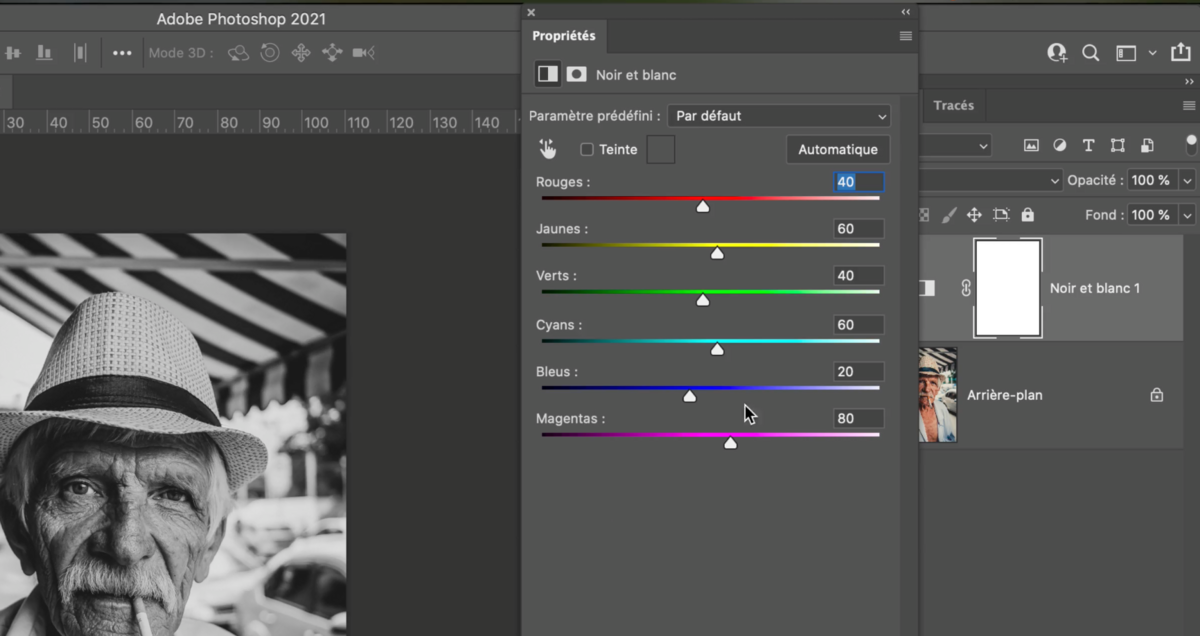This screenshot has width=1200, height=636.
Task: Click the lock all padlock icon
Action: click(1027, 215)
